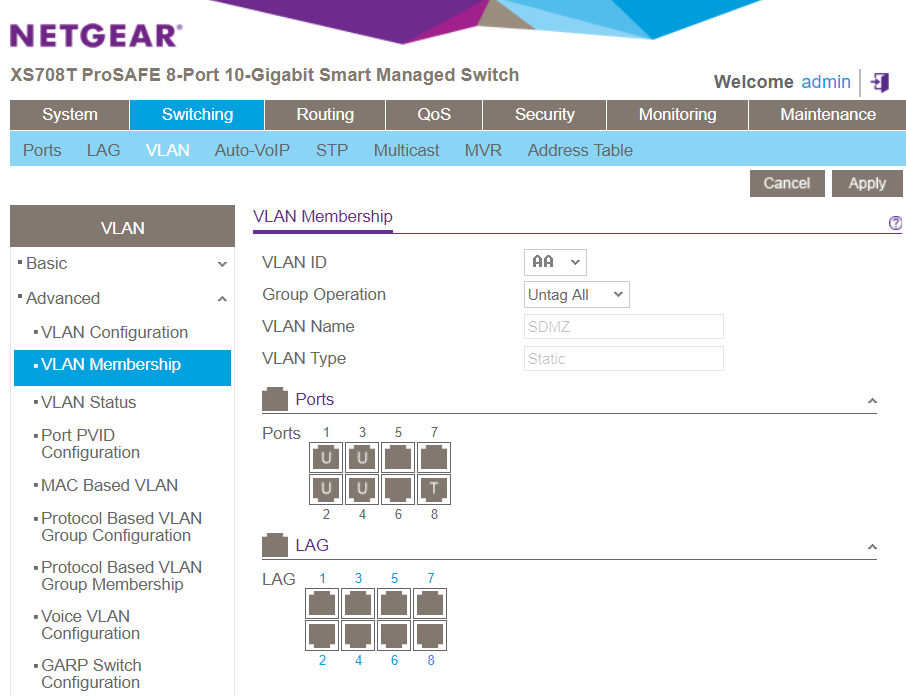This screenshot has width=906, height=696.
Task: Open the VLAN ID dropdown
Action: [x=555, y=262]
